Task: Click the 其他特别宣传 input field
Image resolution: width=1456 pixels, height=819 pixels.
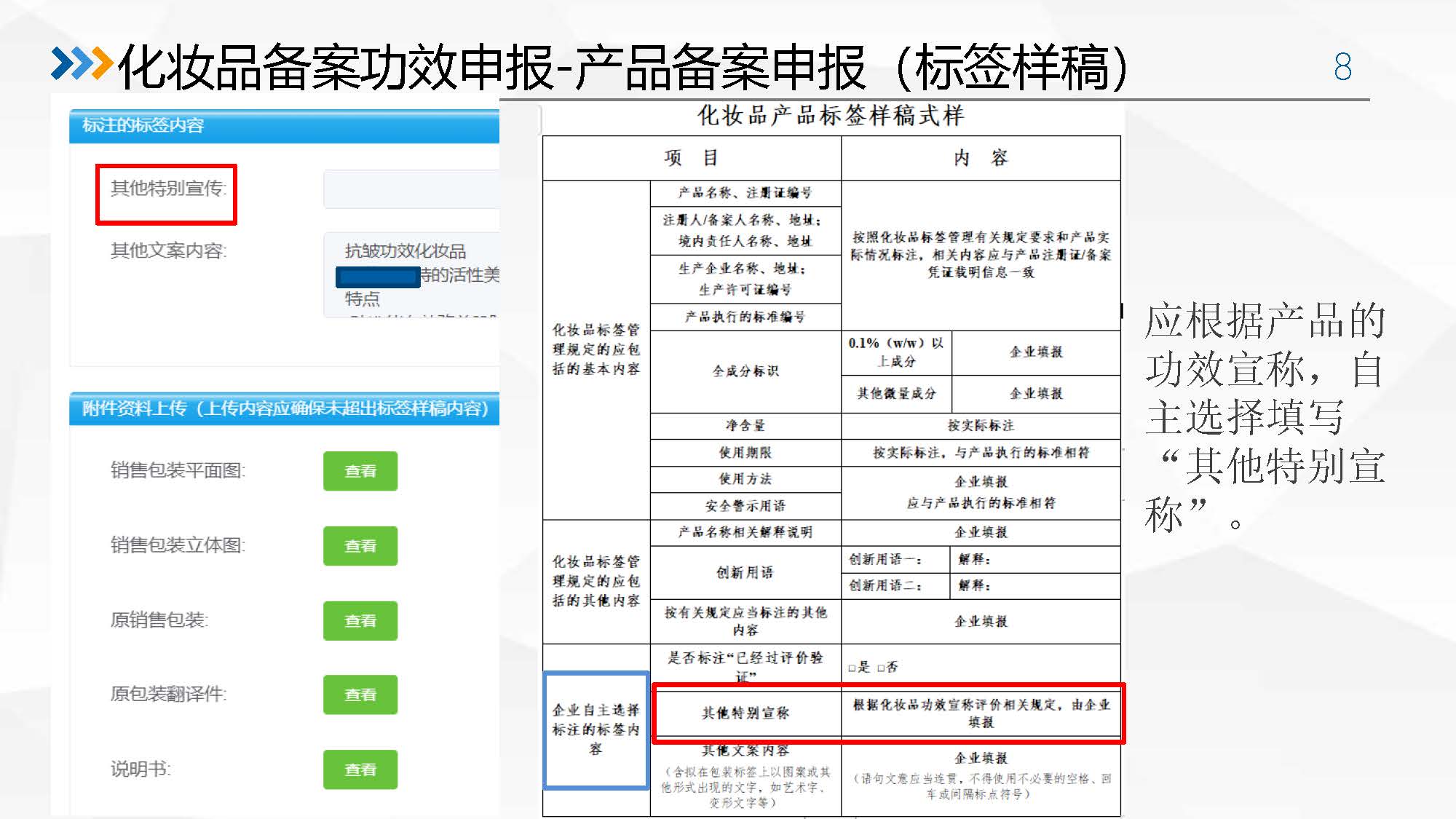Action: tap(411, 189)
